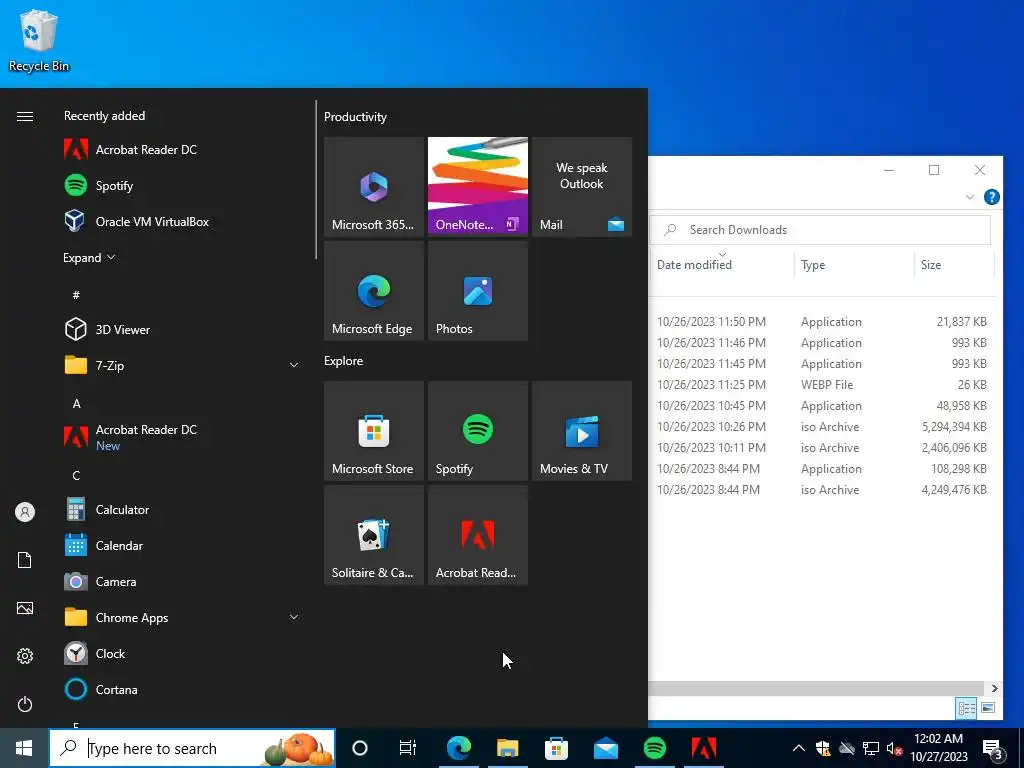Open Calendar app
Screen dimensions: 1024x768
[x=180, y=545]
